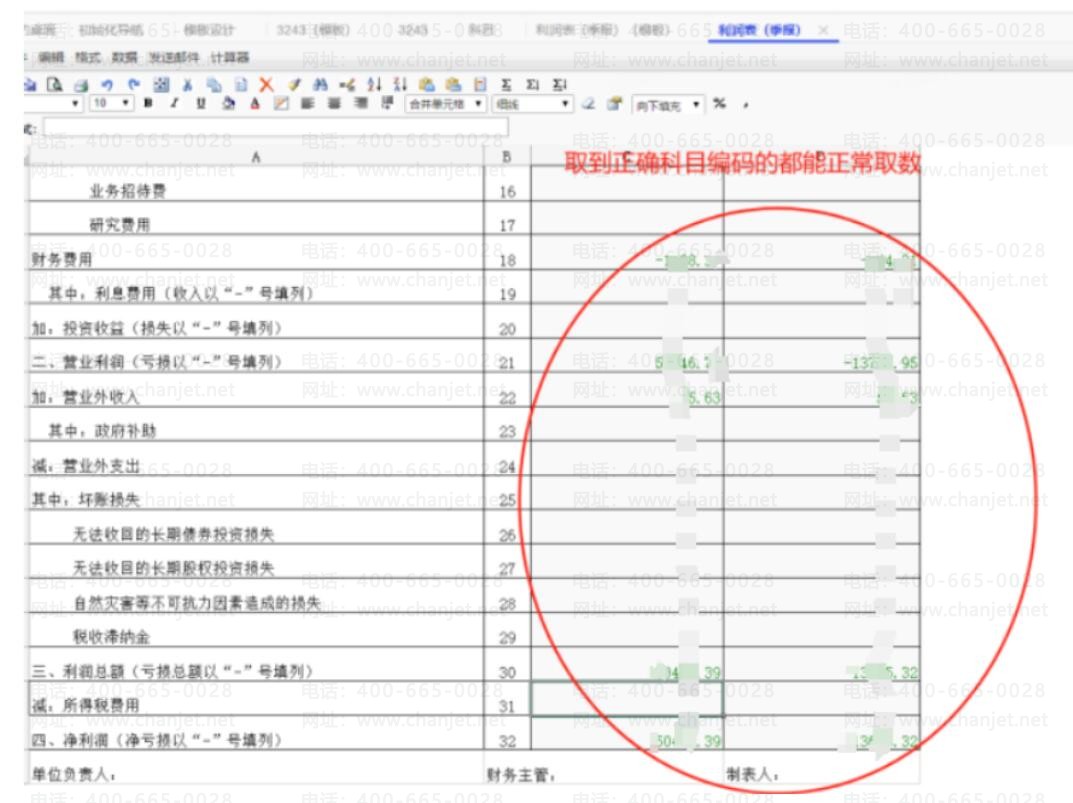Screen dimensions: 1073x803
Task: Click the eraser clear icon
Action: [588, 104]
